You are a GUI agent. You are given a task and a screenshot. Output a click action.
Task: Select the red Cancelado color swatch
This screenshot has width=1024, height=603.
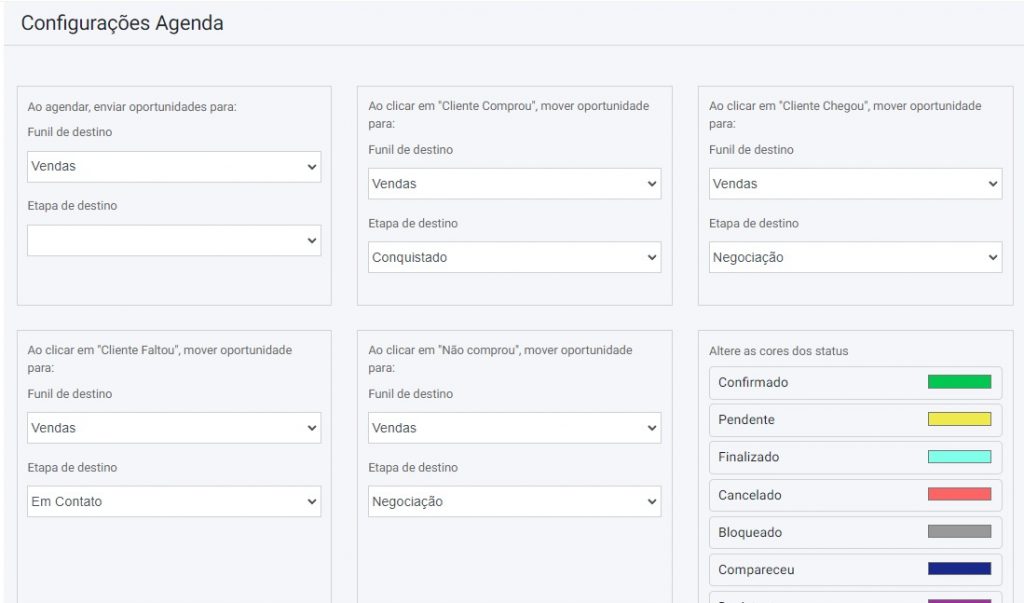point(958,494)
